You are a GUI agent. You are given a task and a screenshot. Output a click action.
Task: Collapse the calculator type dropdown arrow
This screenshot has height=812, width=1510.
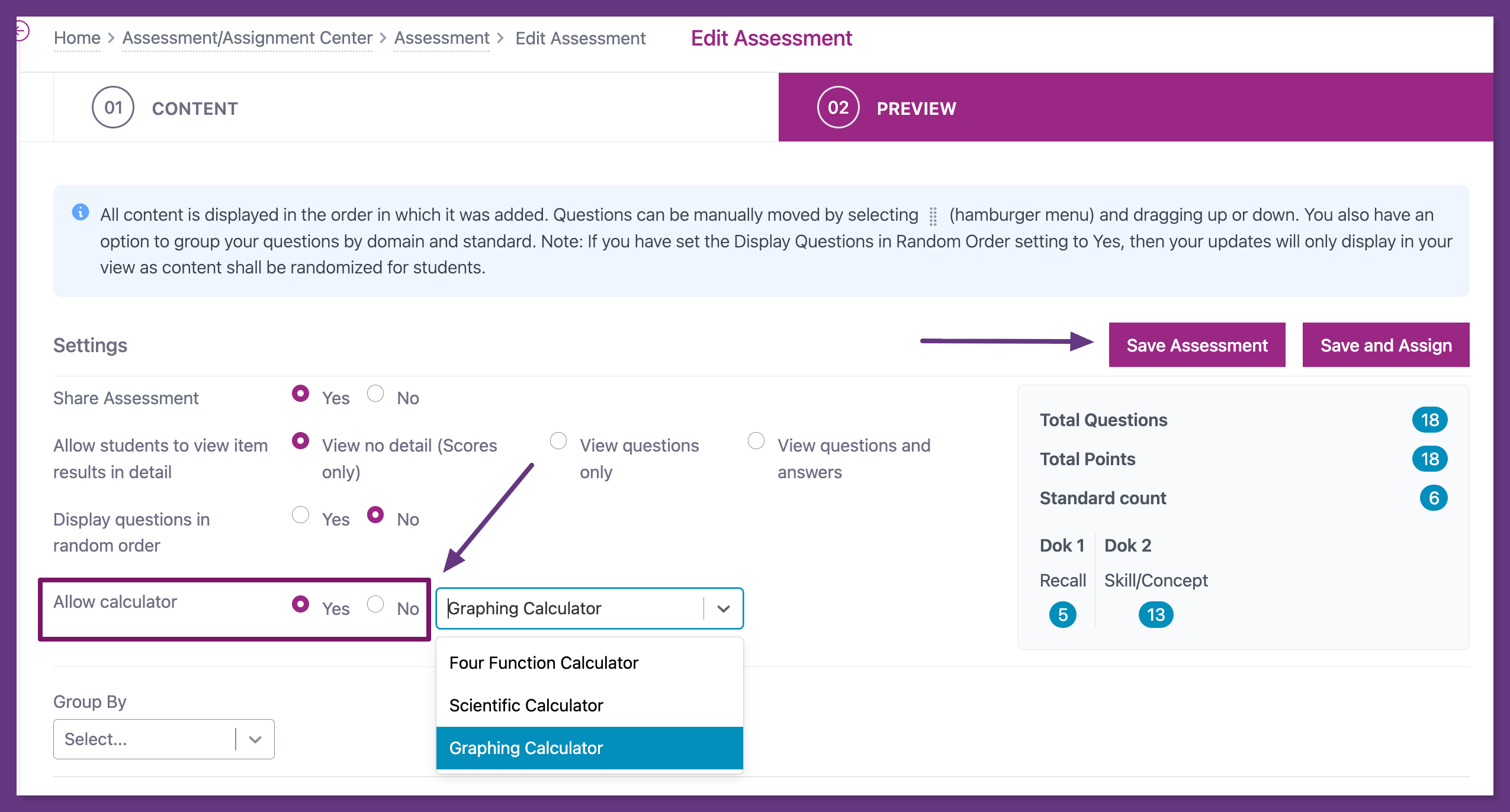(723, 608)
